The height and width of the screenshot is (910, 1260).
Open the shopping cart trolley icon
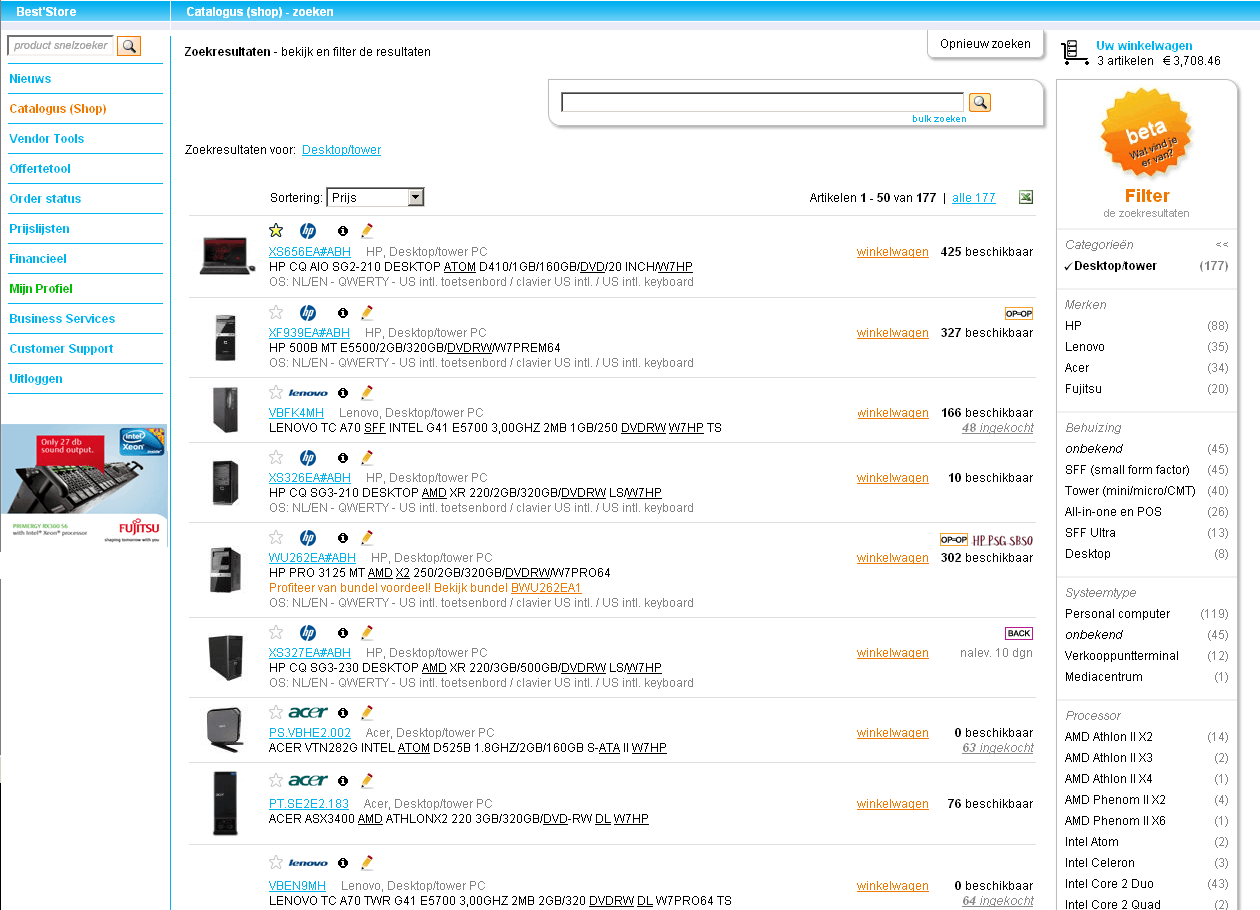pyautogui.click(x=1075, y=53)
